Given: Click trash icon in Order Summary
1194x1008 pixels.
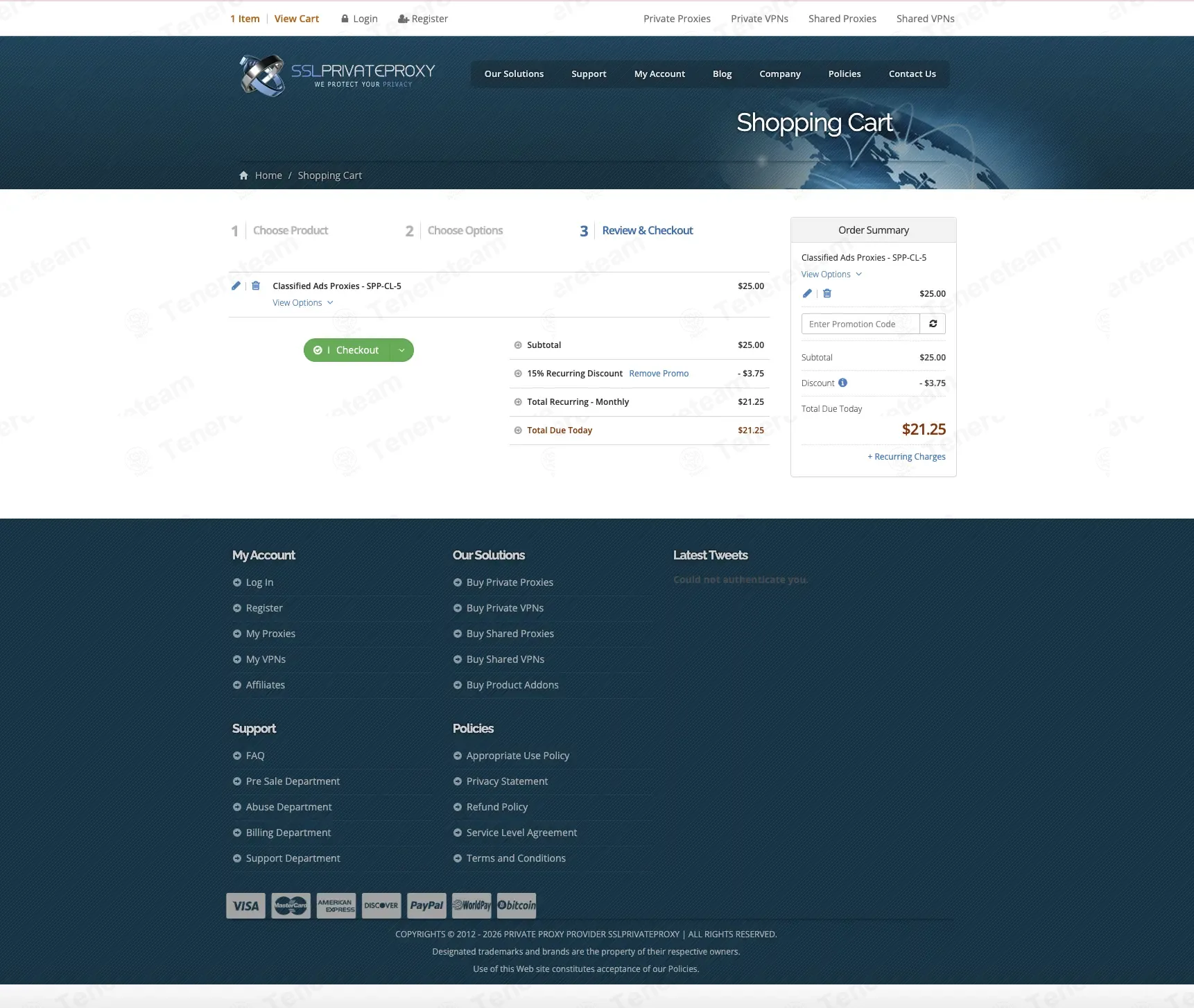Looking at the screenshot, I should (x=827, y=293).
